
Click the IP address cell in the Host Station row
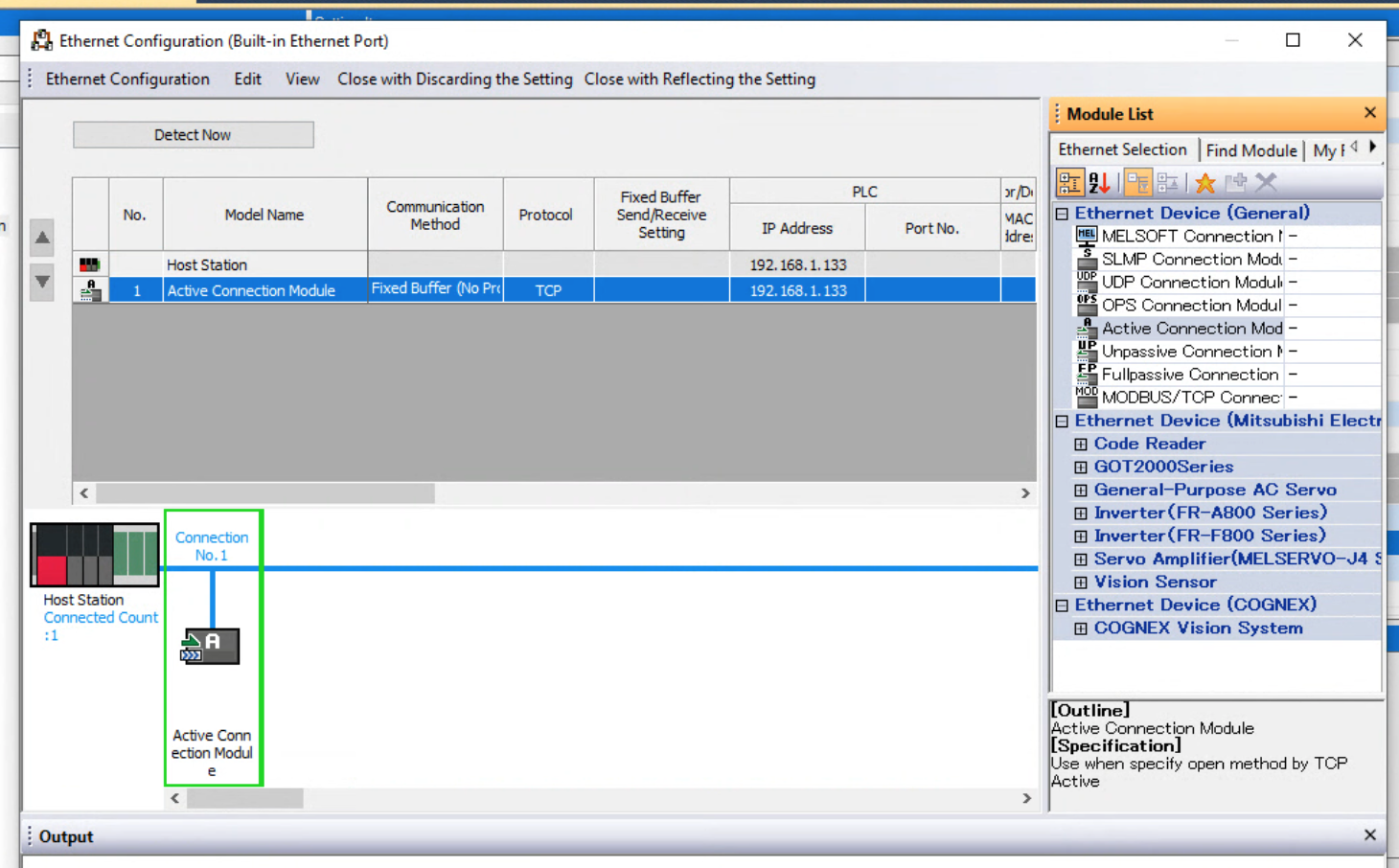click(797, 264)
